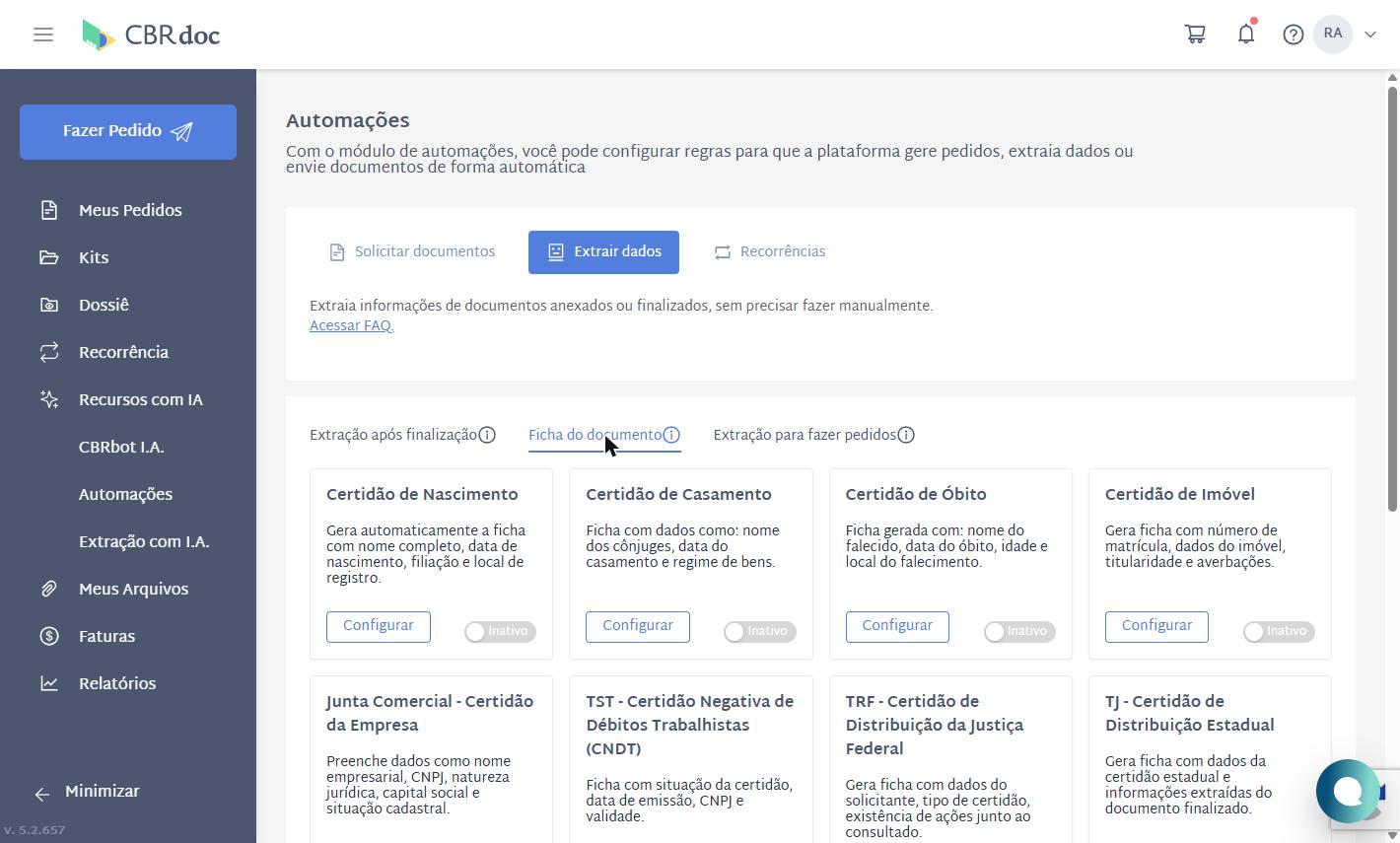Open Automações submenu item
This screenshot has width=1400, height=843.
pos(125,495)
